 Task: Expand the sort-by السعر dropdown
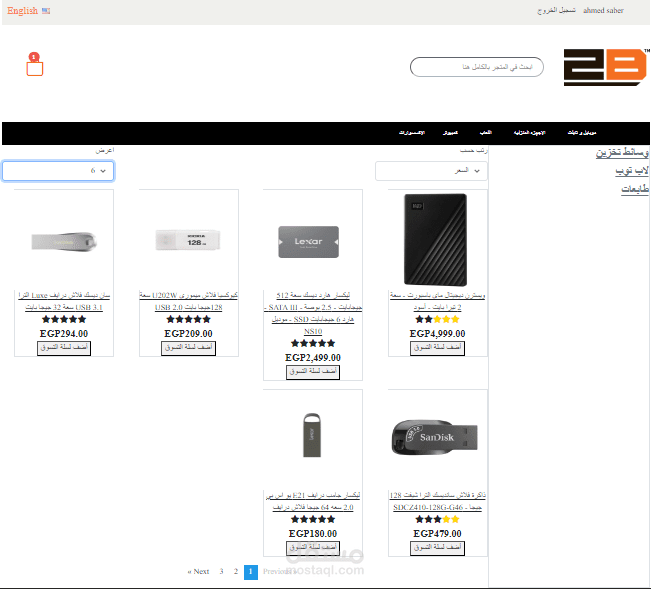(x=431, y=171)
